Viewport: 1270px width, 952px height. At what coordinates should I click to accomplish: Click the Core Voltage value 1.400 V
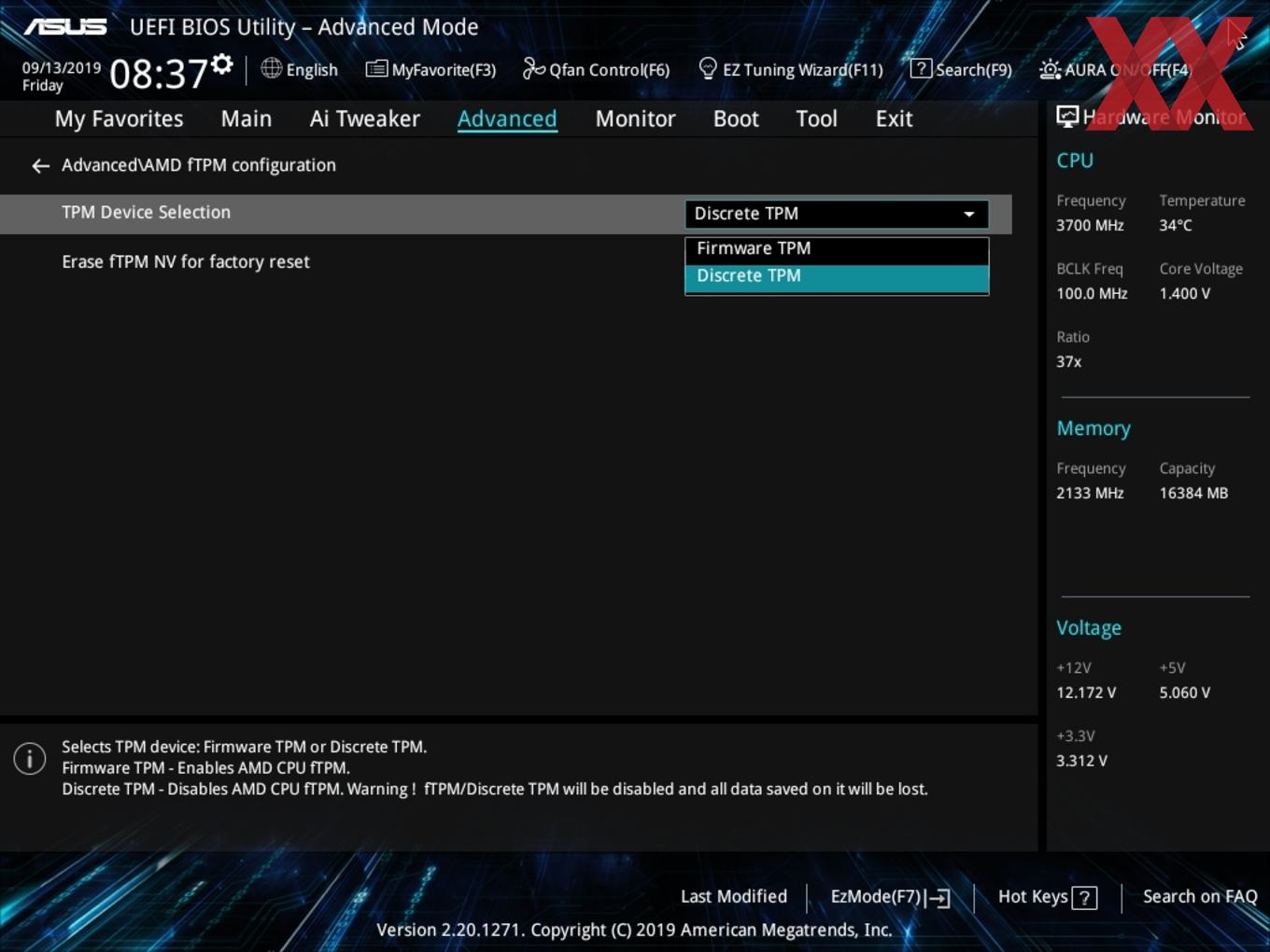tap(1184, 293)
